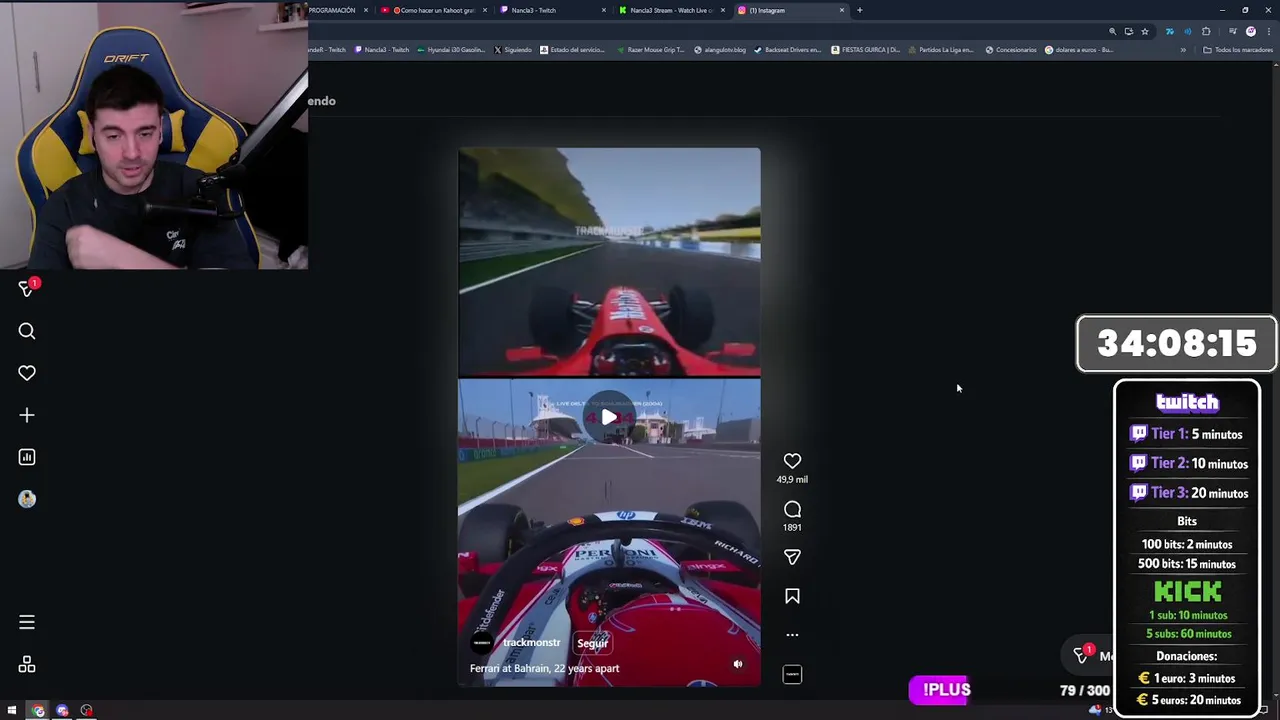This screenshot has width=1280, height=720.
Task: Open dolares a euros bookmark
Action: point(1079,50)
